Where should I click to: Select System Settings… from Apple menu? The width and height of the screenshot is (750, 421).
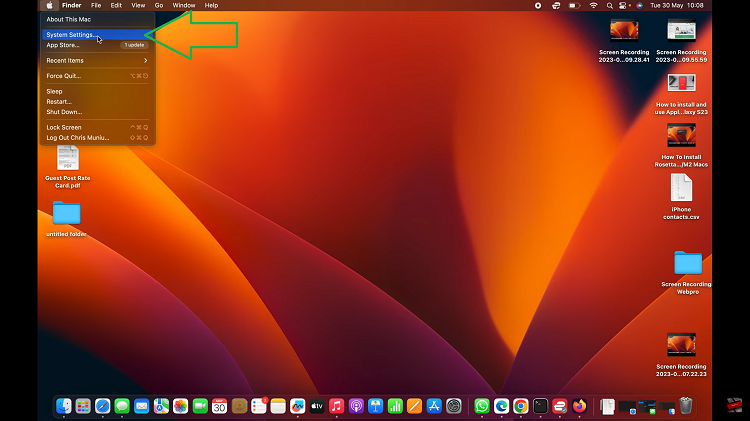(x=72, y=35)
